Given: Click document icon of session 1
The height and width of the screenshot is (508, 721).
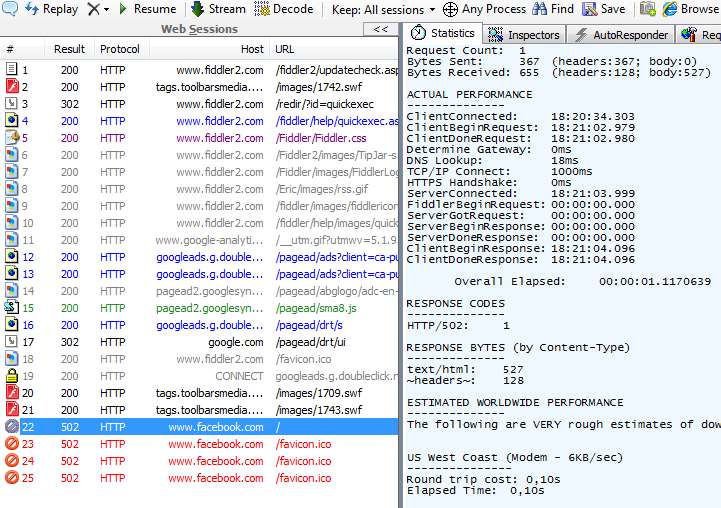Looking at the screenshot, I should point(11,69).
